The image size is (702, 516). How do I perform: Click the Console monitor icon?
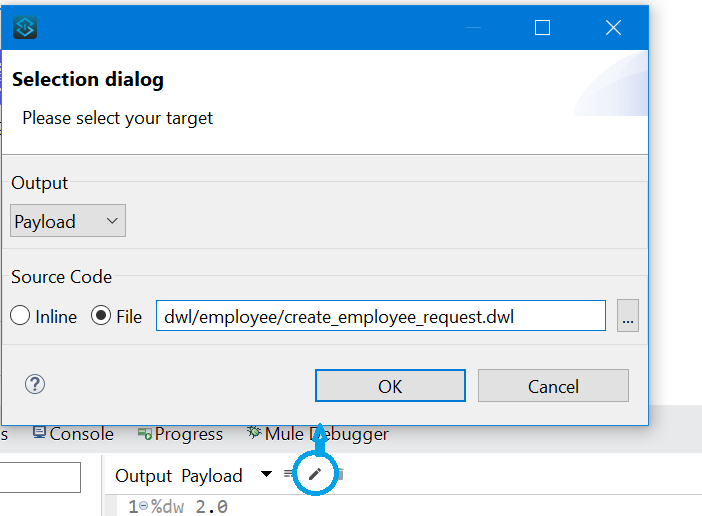[x=39, y=432]
